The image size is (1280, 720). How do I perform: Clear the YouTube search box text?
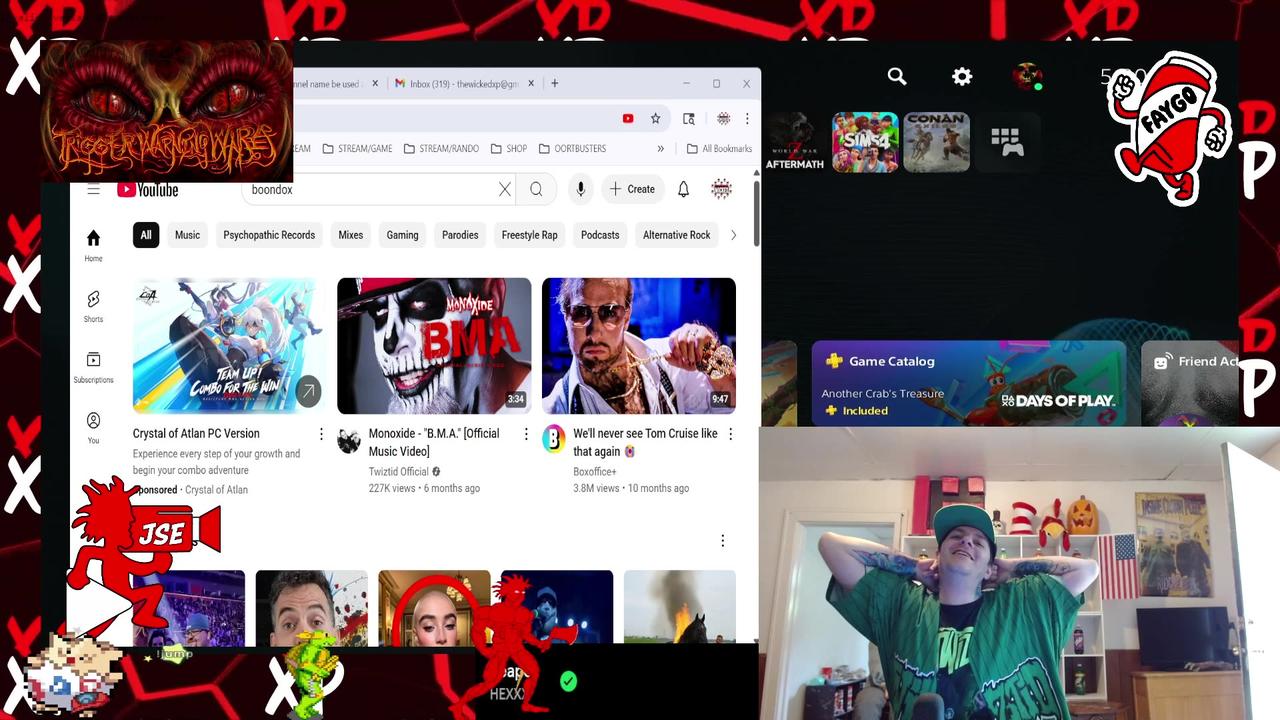pyautogui.click(x=505, y=189)
